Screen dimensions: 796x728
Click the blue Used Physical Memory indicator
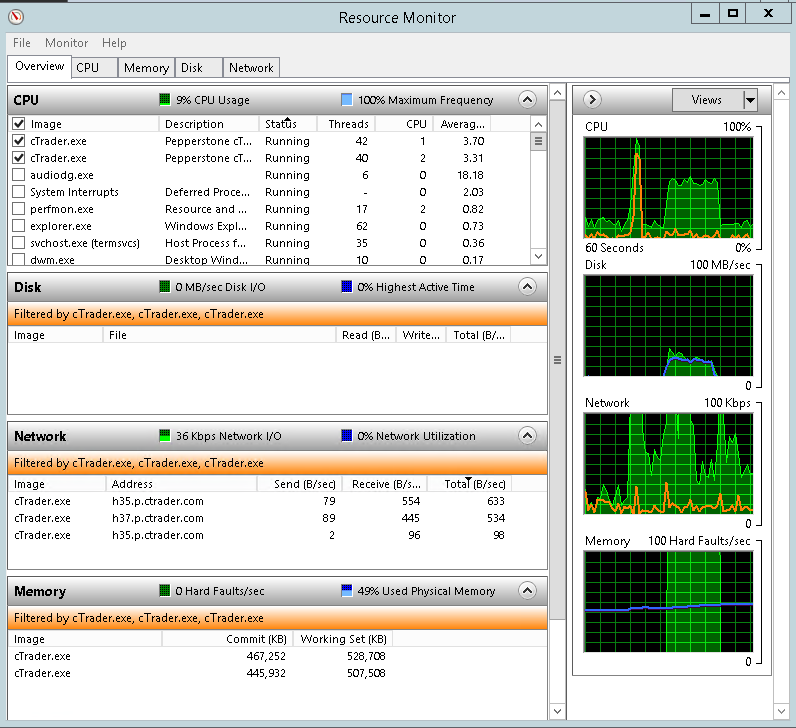[347, 590]
